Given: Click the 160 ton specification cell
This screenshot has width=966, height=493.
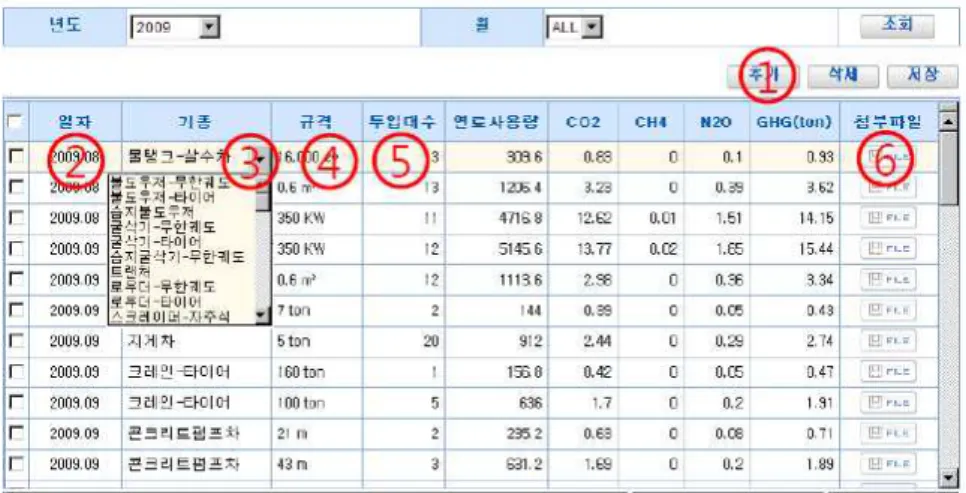Looking at the screenshot, I should click(317, 372).
